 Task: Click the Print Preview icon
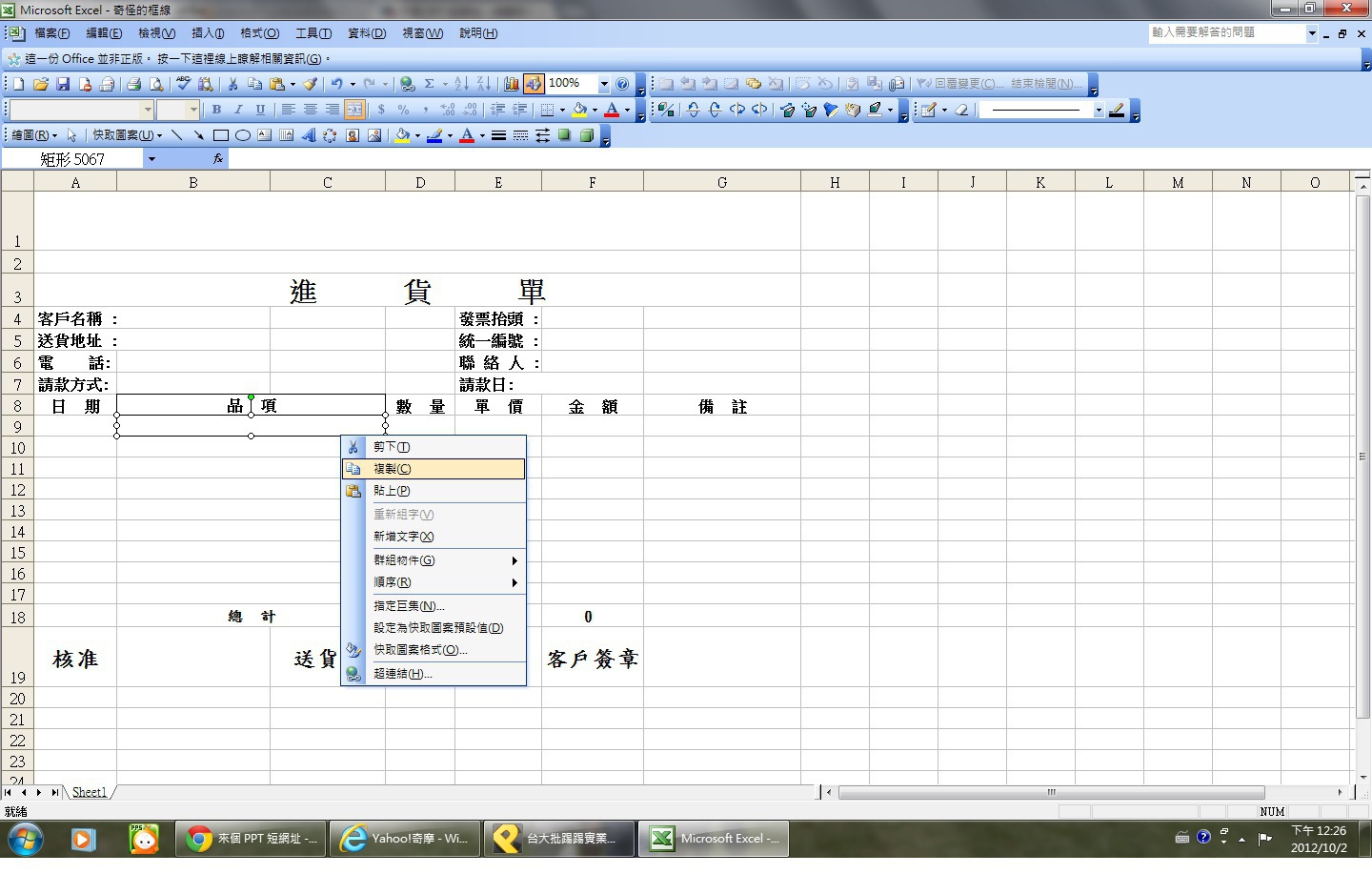(x=156, y=84)
